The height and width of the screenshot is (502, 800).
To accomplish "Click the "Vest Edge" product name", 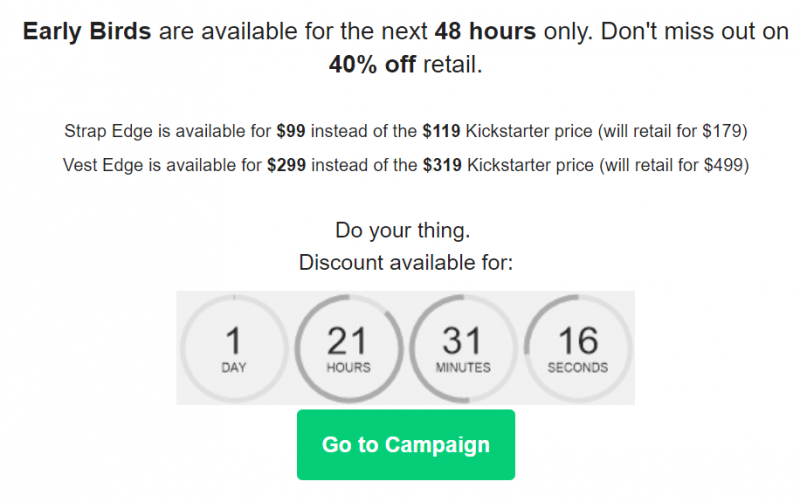I will tap(101, 165).
